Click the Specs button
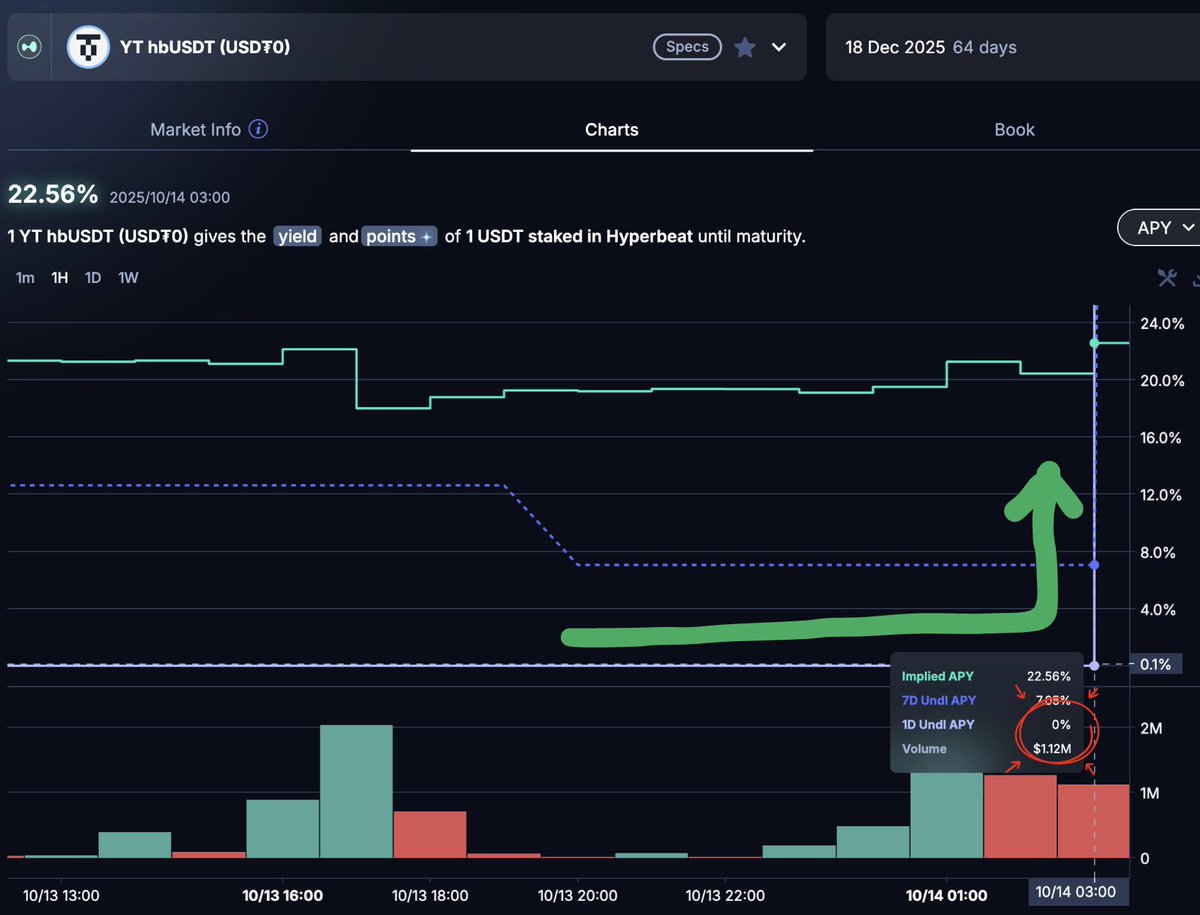Viewport: 1200px width, 915px height. (x=687, y=46)
